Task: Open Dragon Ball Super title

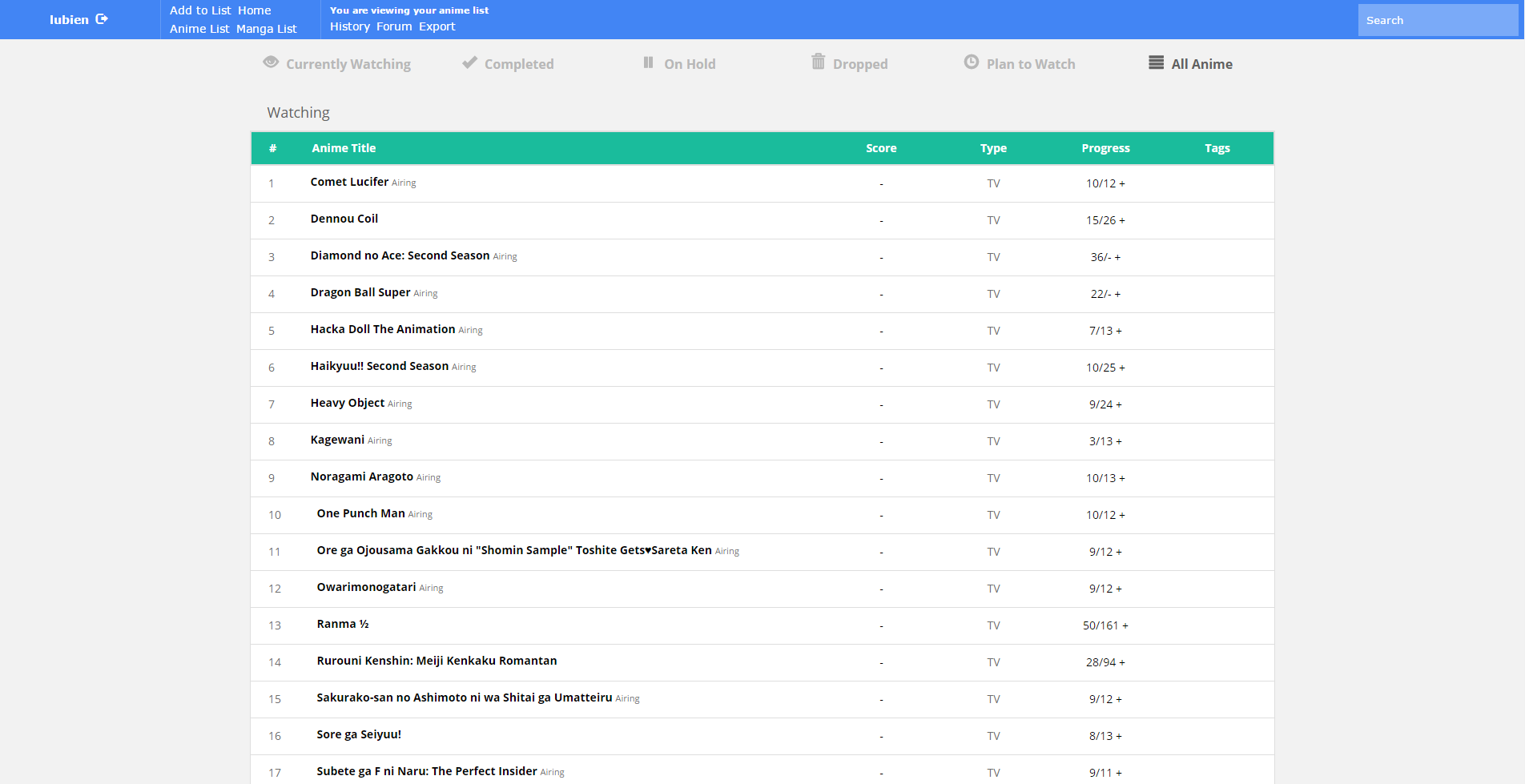Action: (x=360, y=292)
